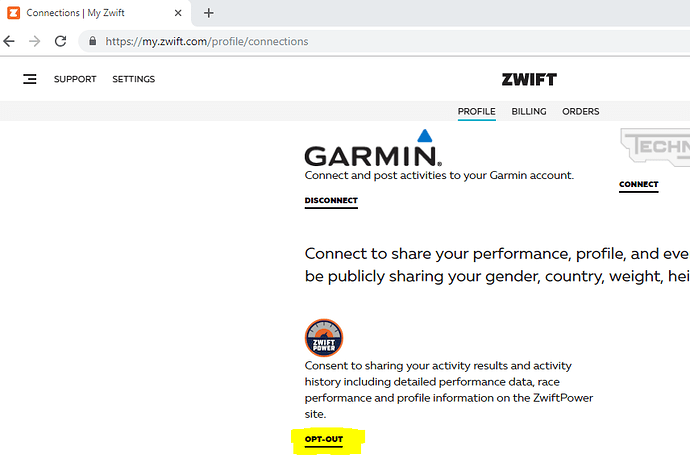Viewport: 690px width, 470px height.
Task: Go forward with the browser forward arrow
Action: pos(34,41)
